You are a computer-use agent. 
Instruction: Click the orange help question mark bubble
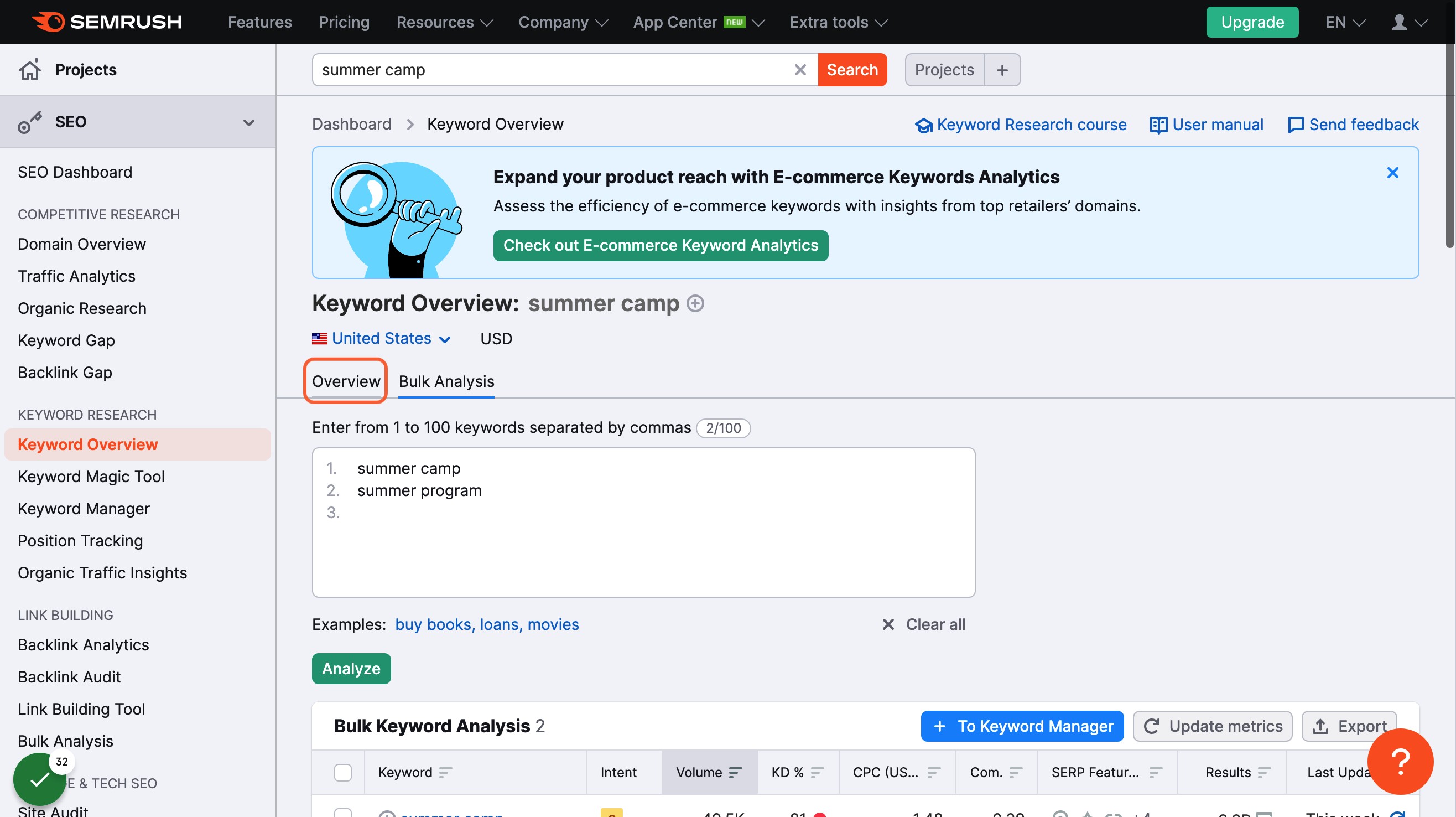[1400, 761]
